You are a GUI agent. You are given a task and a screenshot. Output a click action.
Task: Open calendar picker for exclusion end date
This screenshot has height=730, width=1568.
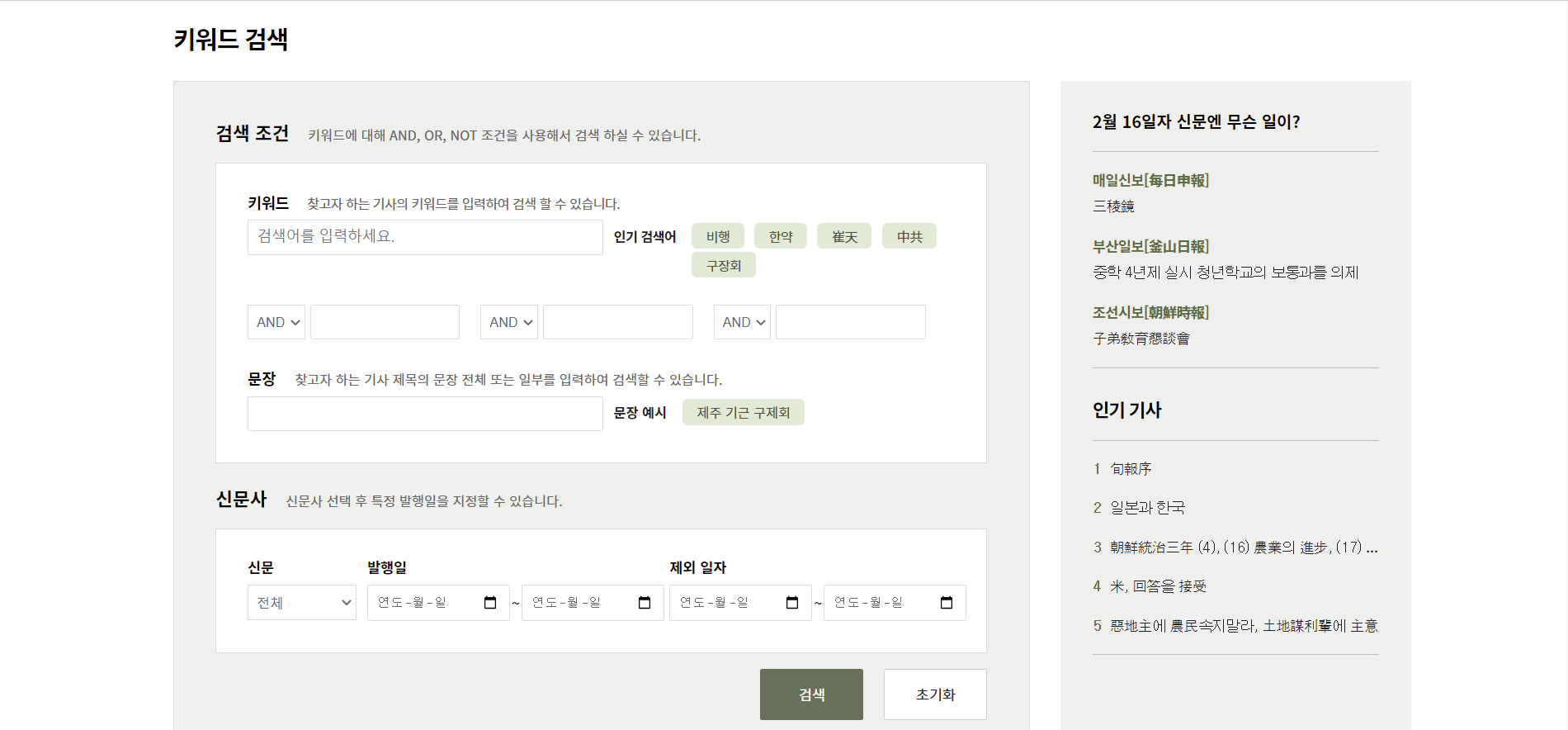tap(947, 603)
